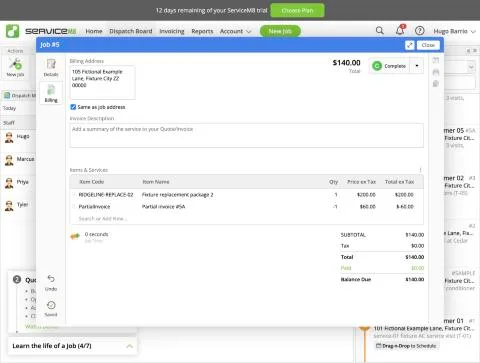
Task: Open Dispatch Board in navigation
Action: tap(131, 31)
